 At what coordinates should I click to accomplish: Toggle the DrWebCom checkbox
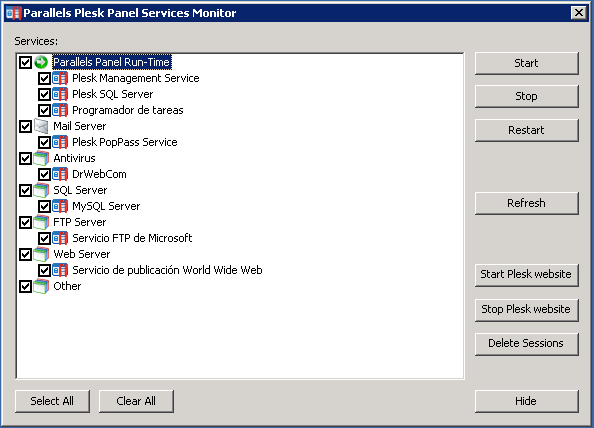(44, 174)
